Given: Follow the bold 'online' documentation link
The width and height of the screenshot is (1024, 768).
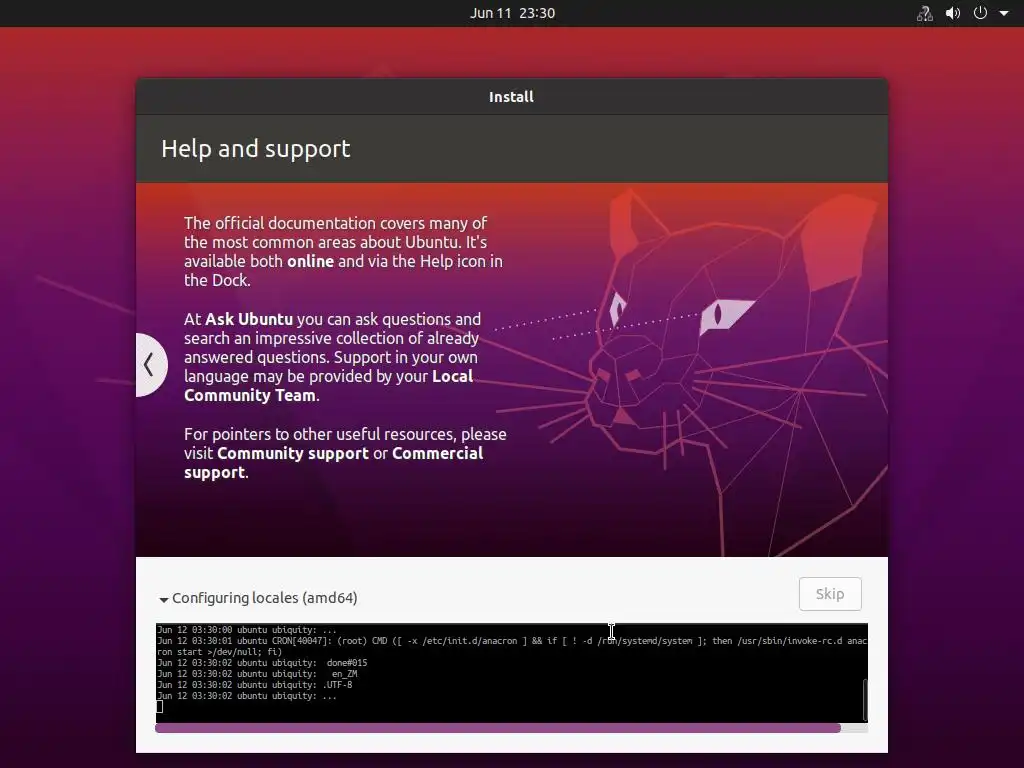Looking at the screenshot, I should 310,261.
